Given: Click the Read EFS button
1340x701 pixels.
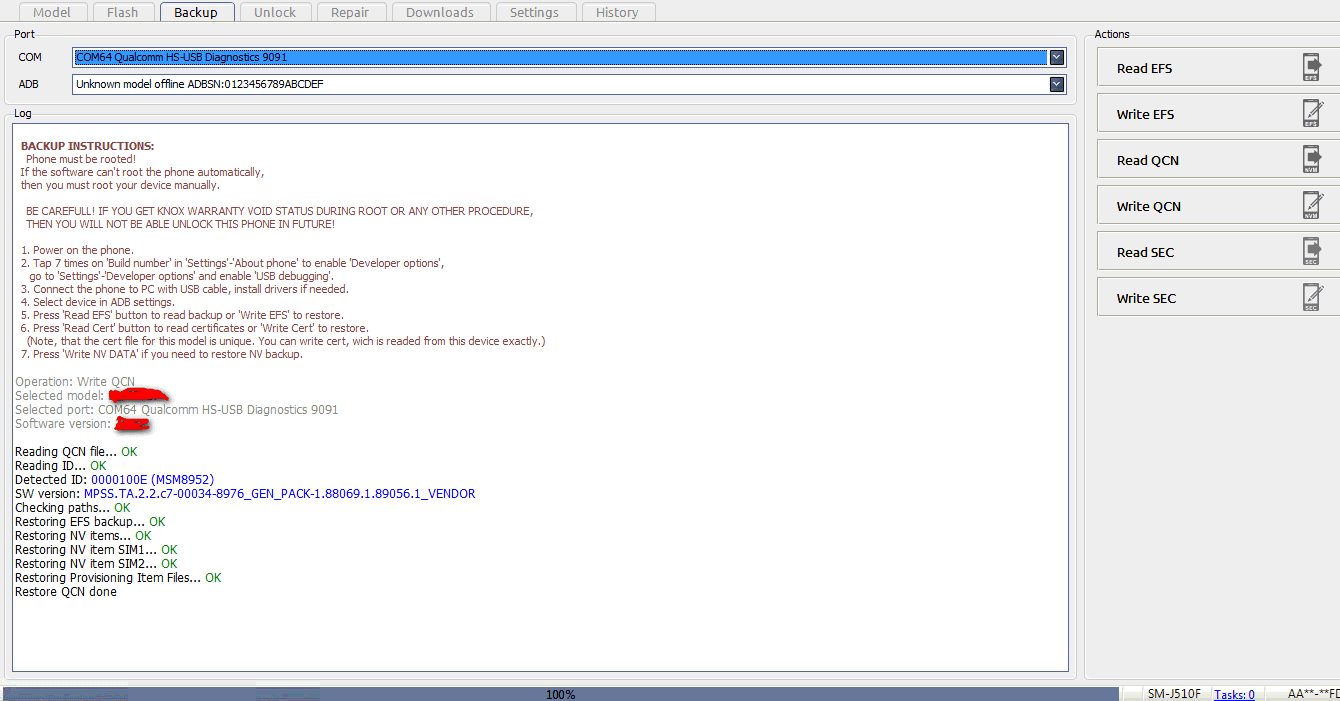Looking at the screenshot, I should pyautogui.click(x=1218, y=68).
